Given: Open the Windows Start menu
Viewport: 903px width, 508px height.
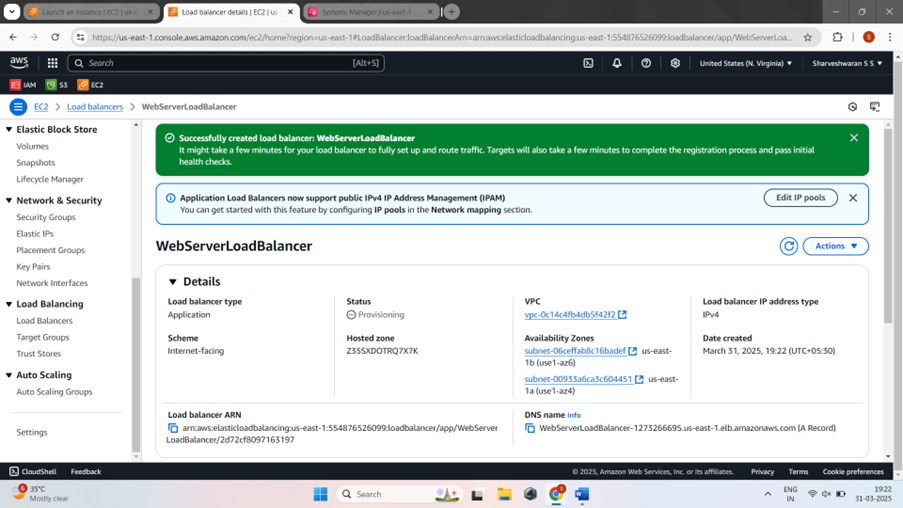Looking at the screenshot, I should pyautogui.click(x=320, y=494).
